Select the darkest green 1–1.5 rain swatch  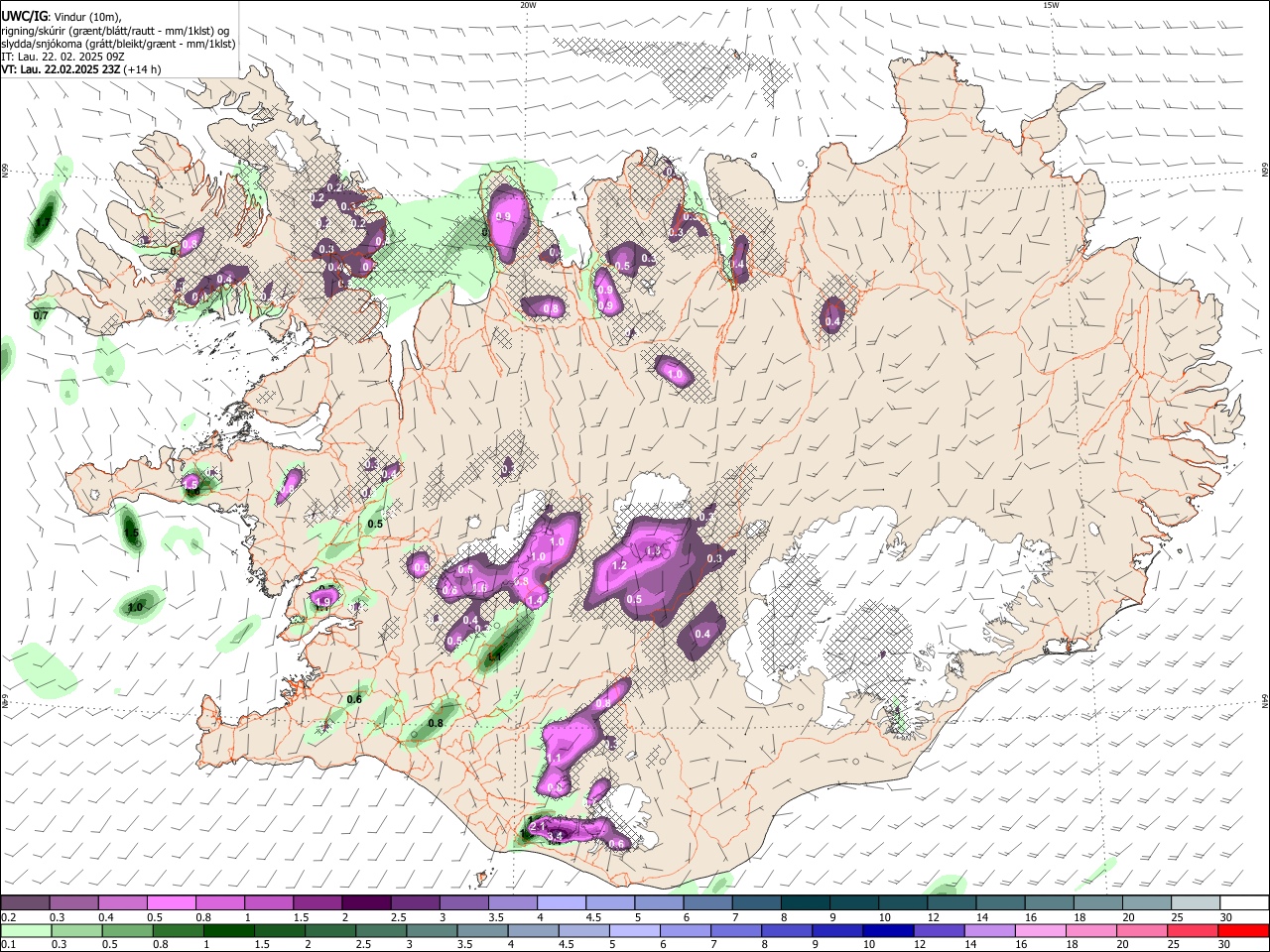pos(228,930)
